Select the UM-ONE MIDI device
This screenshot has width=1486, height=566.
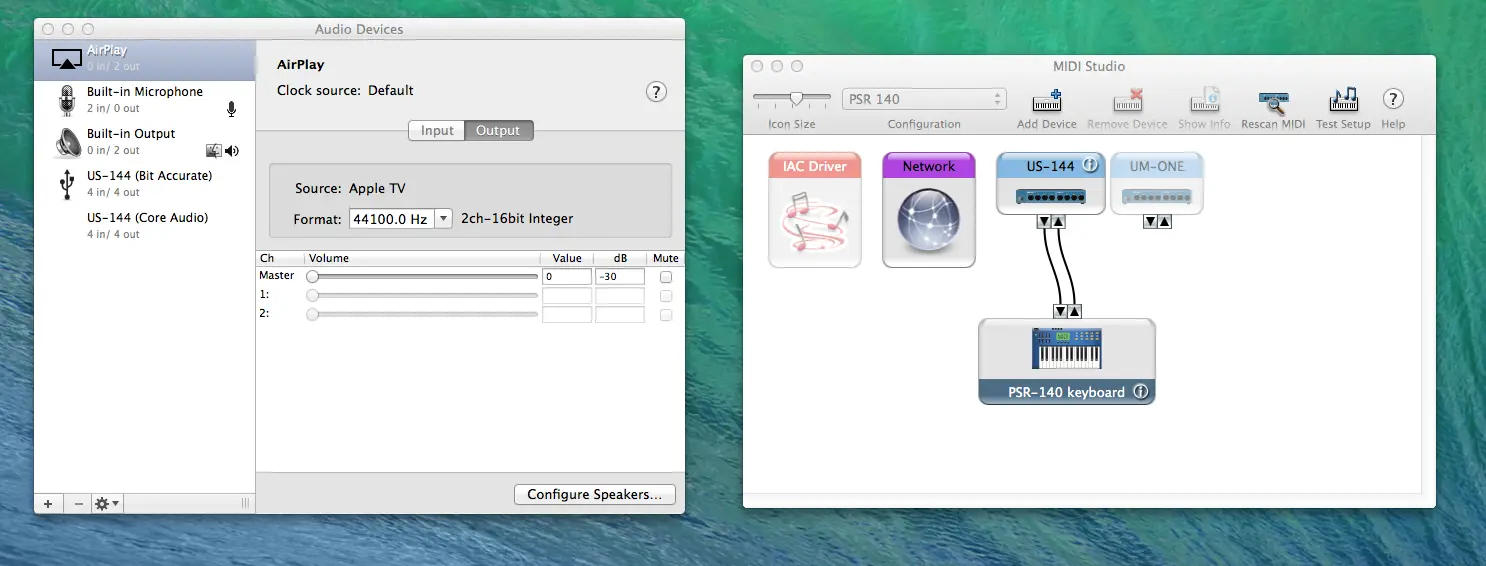[x=1157, y=183]
